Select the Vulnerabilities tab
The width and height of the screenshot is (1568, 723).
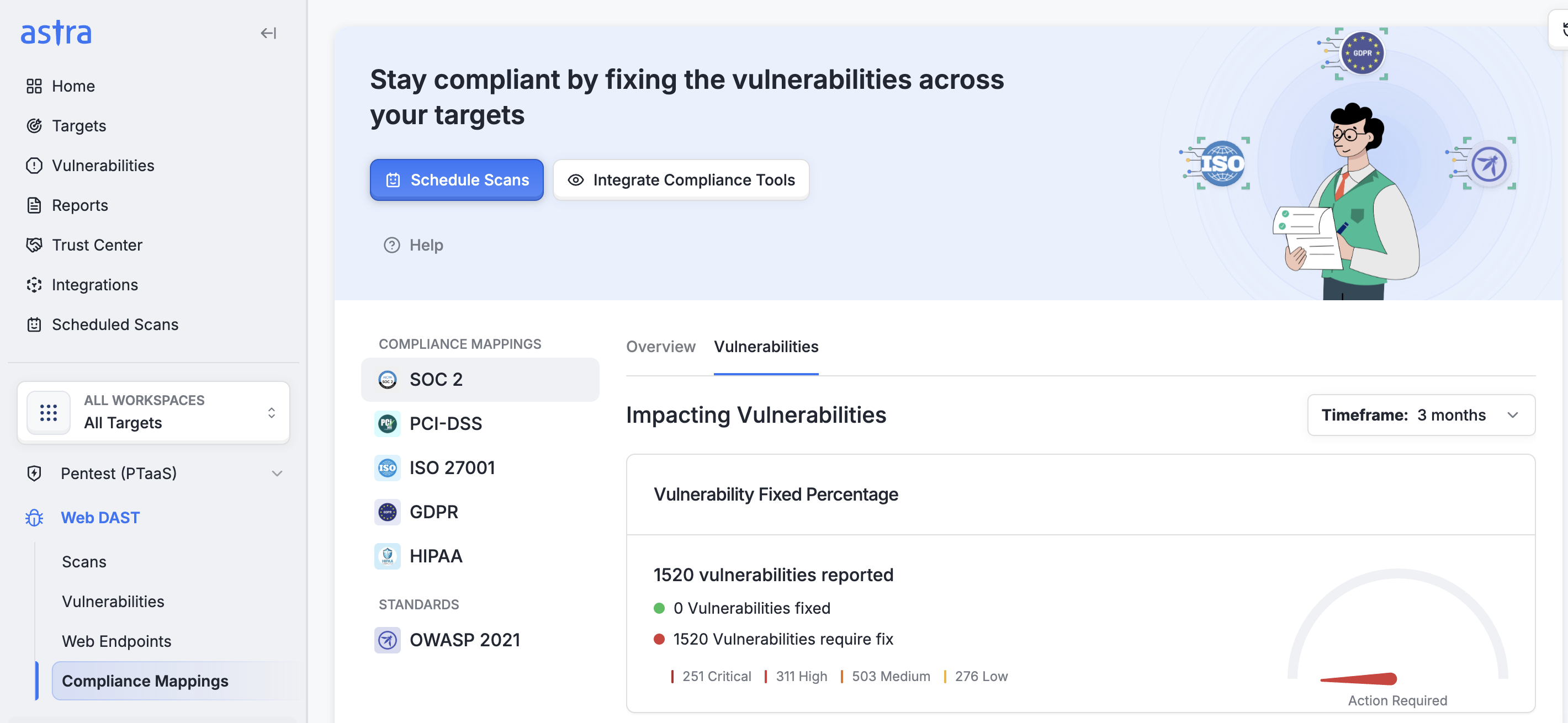(x=766, y=346)
